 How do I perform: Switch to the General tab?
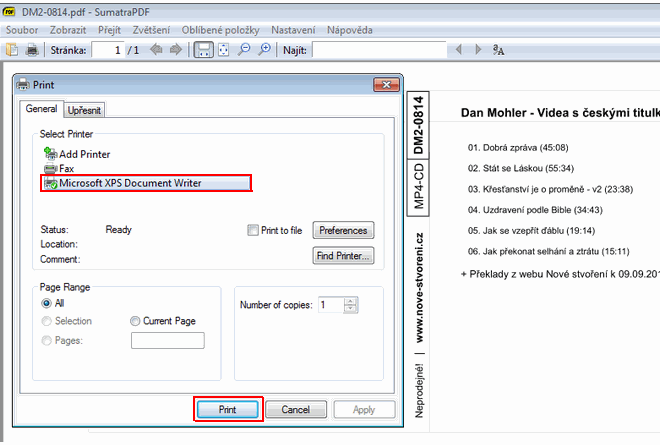click(x=41, y=109)
